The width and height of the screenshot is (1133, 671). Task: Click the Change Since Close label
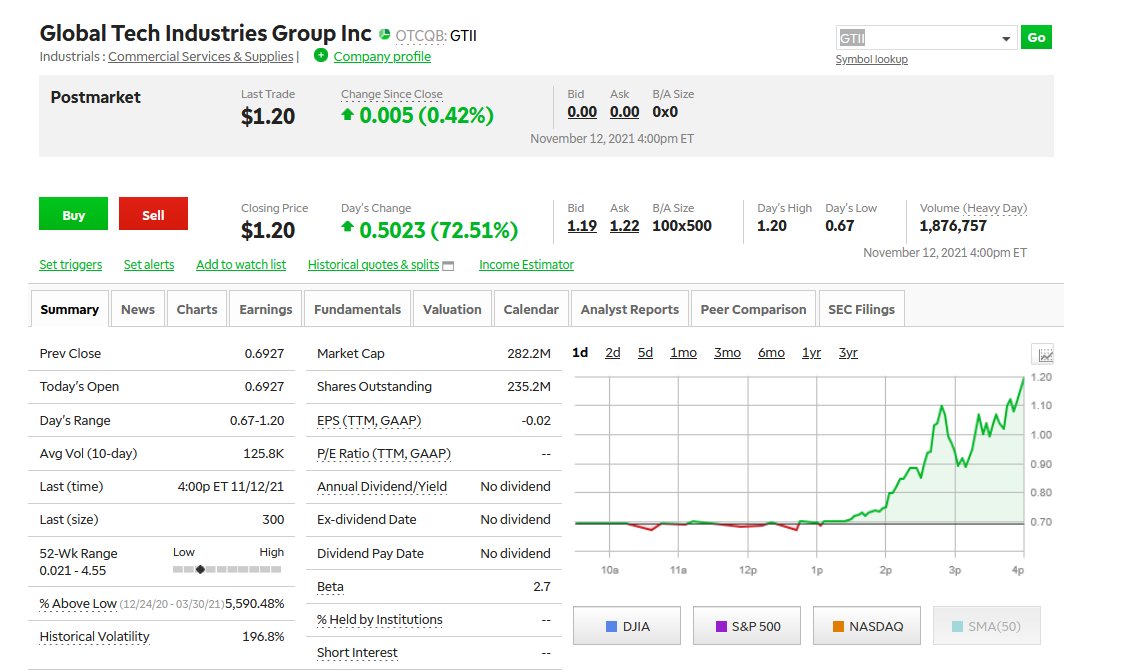pos(392,94)
